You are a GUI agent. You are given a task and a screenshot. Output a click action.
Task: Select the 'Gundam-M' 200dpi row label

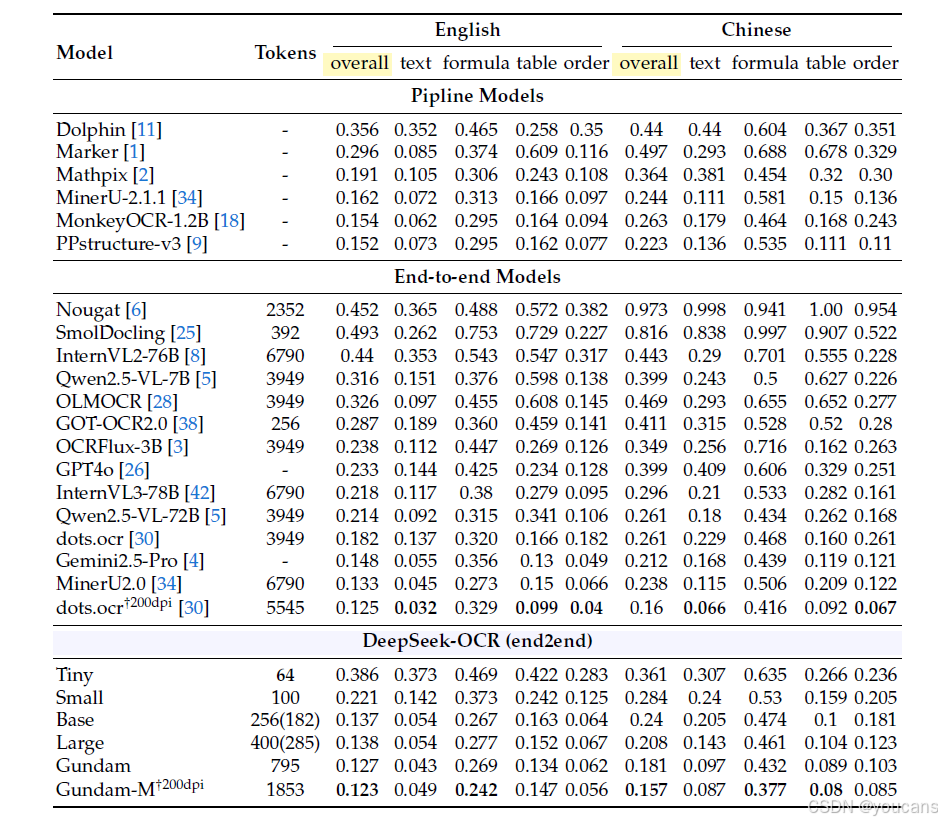[x=130, y=788]
